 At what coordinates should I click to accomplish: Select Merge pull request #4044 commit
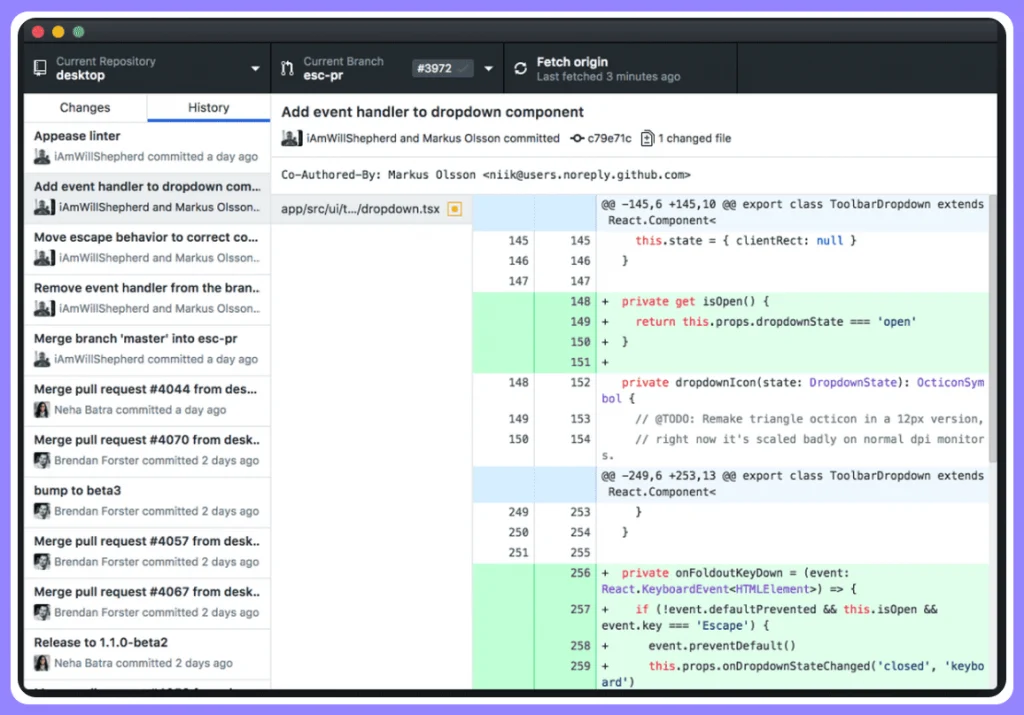click(x=147, y=400)
